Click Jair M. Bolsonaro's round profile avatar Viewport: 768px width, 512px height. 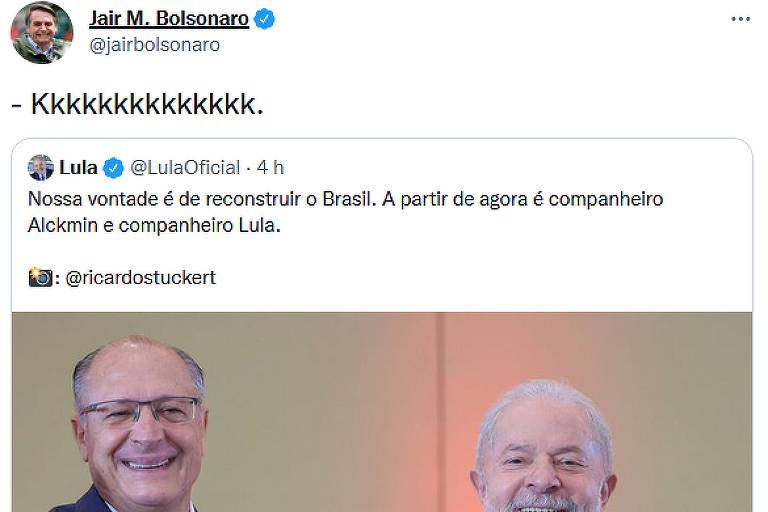[42, 32]
